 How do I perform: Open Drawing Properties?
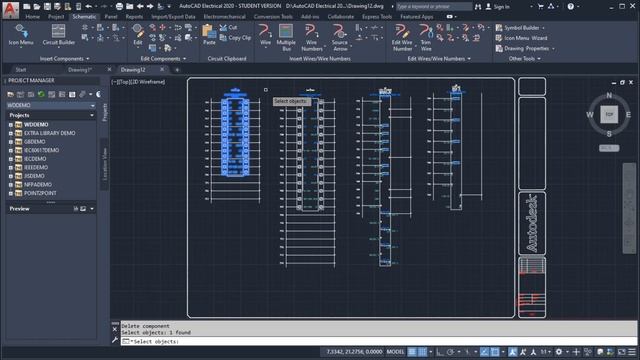(525, 49)
